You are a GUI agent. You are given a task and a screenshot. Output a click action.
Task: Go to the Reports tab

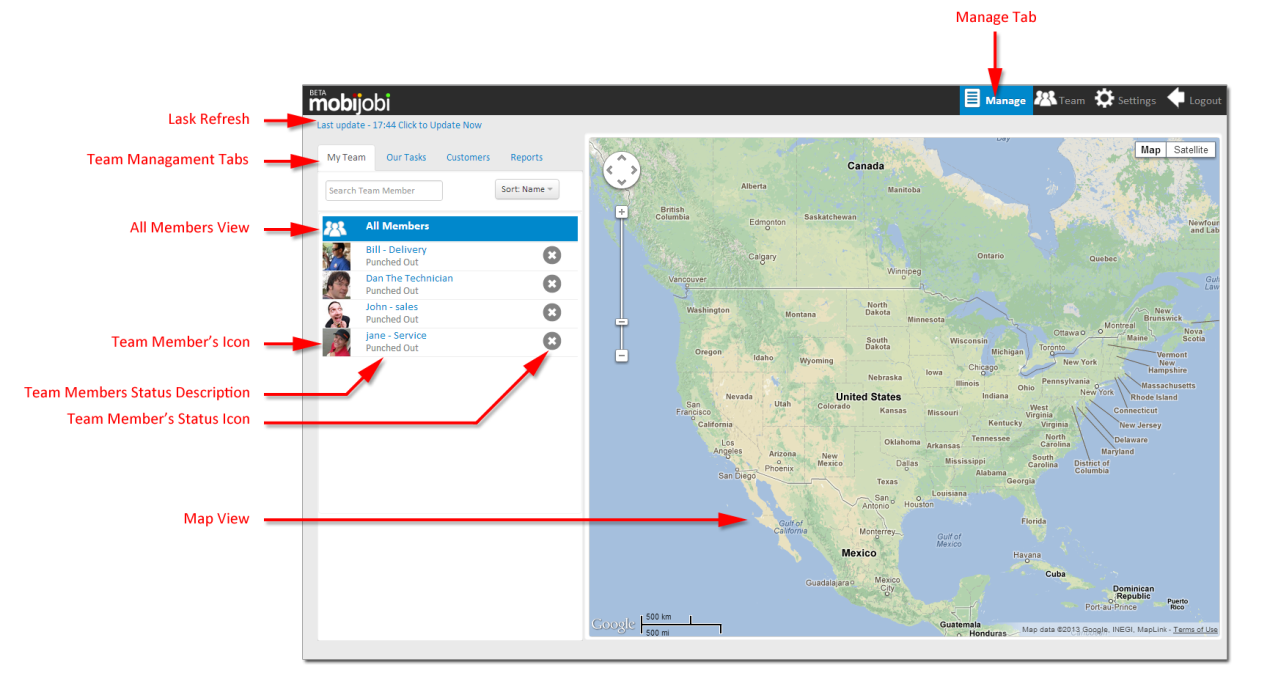pos(526,158)
